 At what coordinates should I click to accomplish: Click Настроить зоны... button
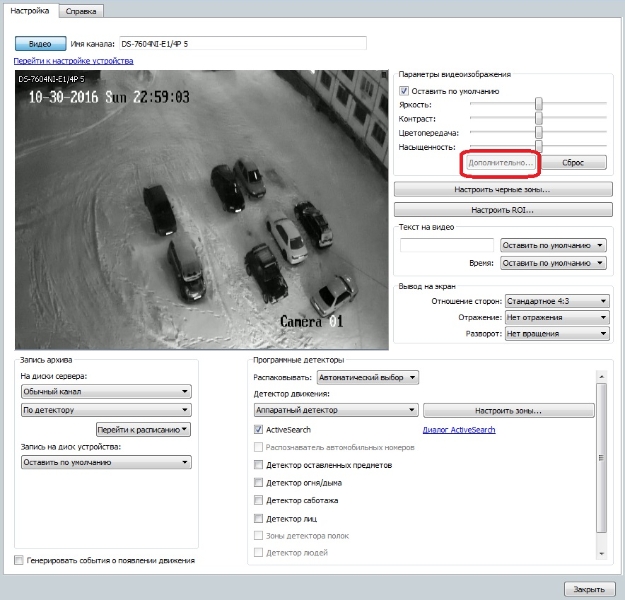(x=509, y=411)
